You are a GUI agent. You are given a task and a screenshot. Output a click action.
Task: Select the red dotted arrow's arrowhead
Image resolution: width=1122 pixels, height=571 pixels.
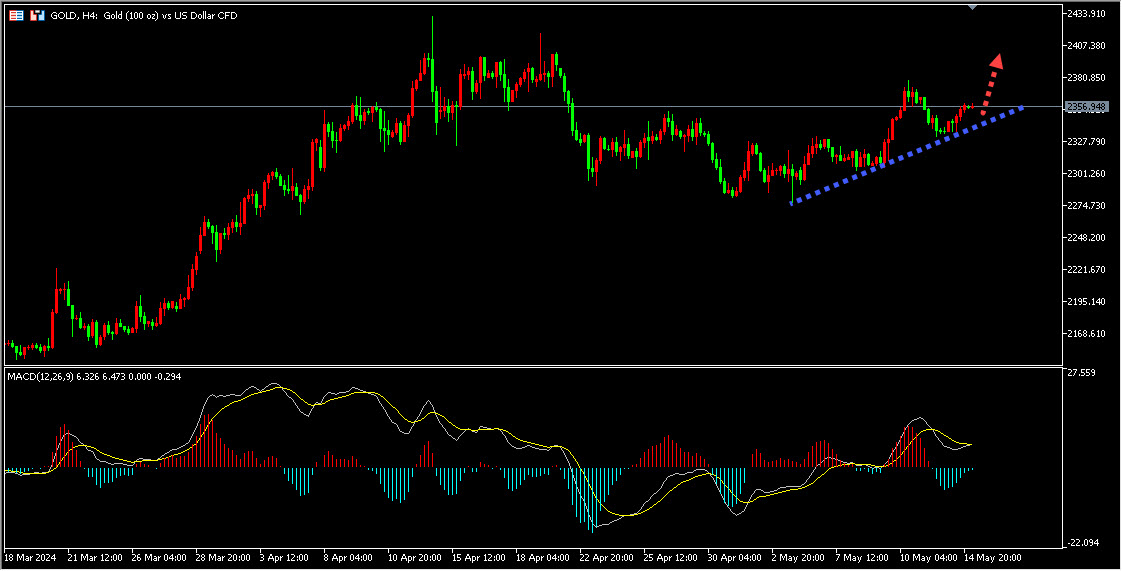pos(996,60)
